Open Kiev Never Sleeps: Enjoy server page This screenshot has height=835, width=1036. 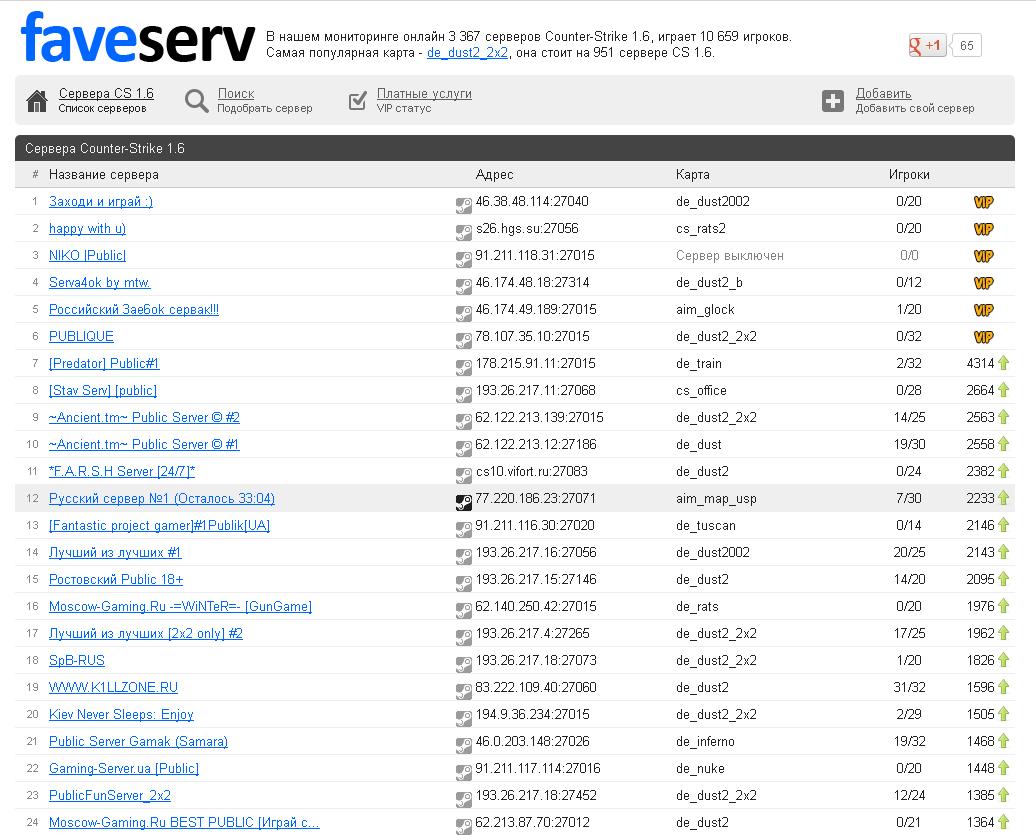tap(121, 715)
